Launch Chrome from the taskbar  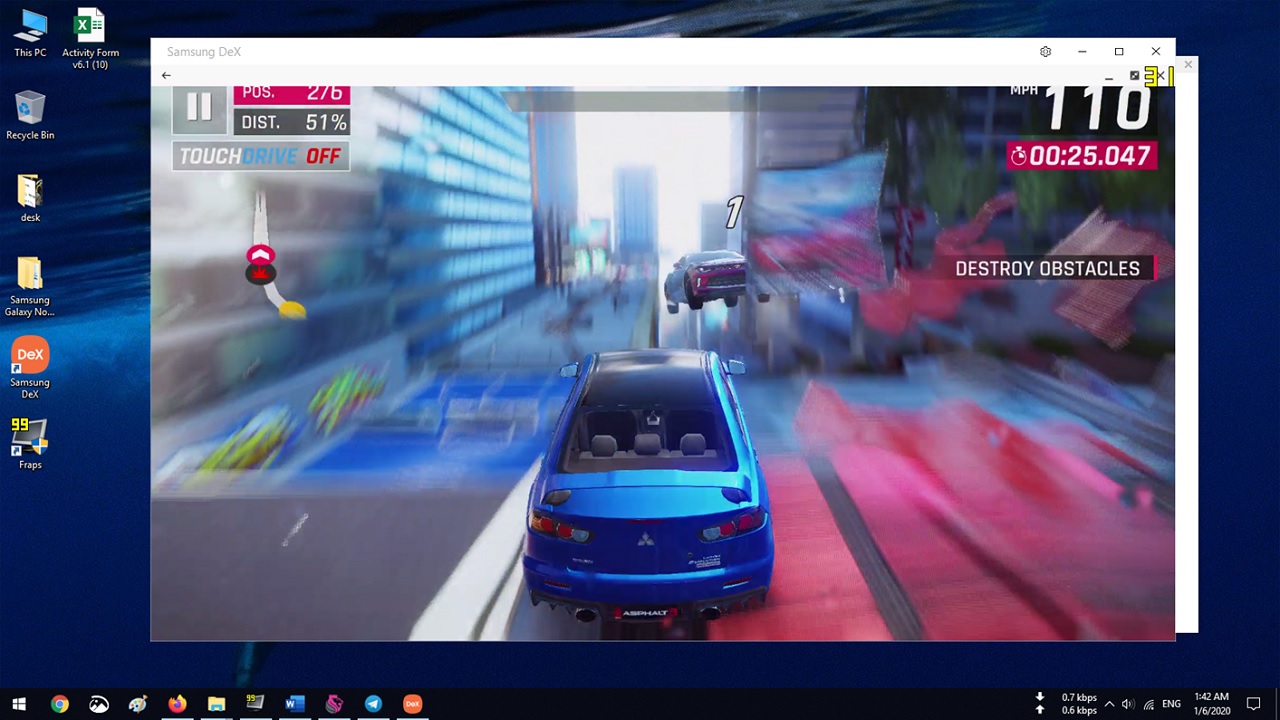click(x=60, y=704)
